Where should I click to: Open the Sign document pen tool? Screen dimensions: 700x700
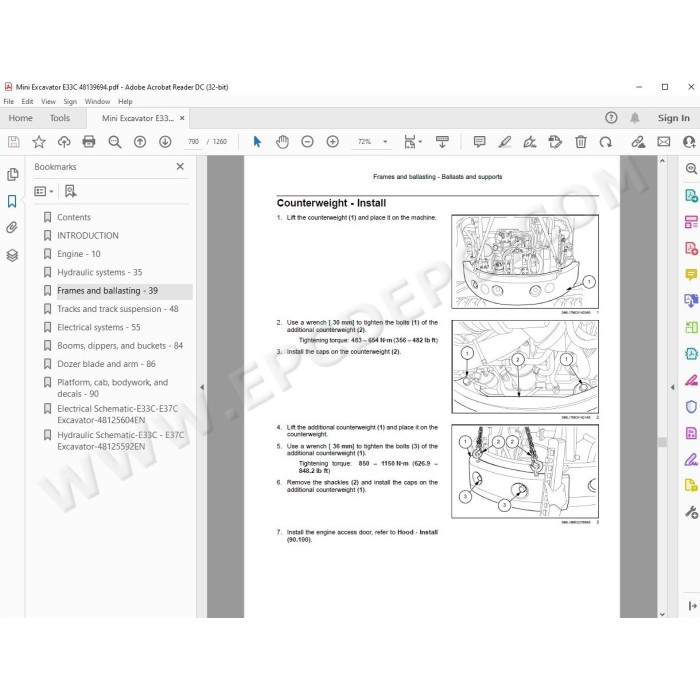(530, 142)
